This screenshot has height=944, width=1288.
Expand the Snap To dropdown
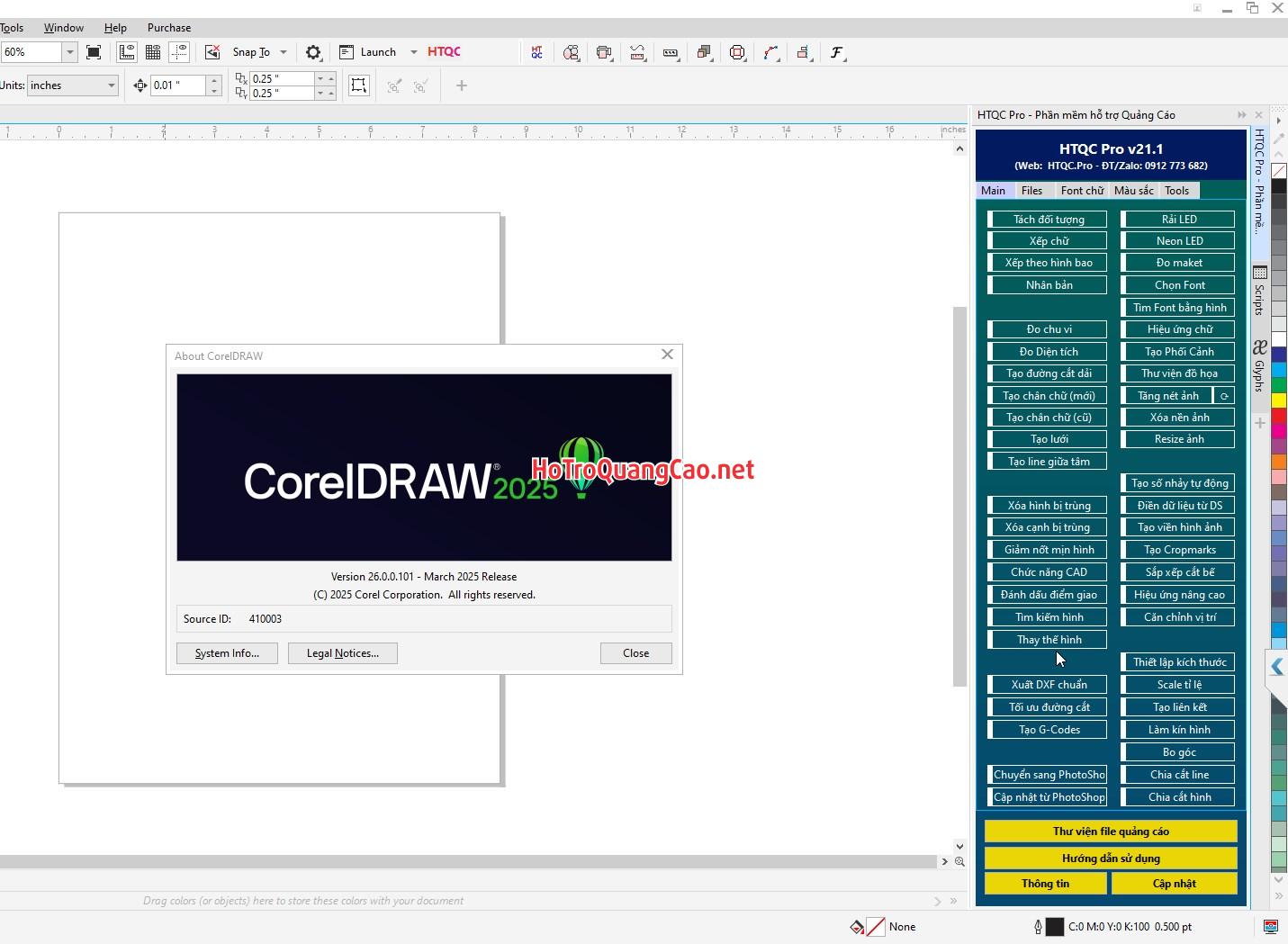[x=284, y=52]
